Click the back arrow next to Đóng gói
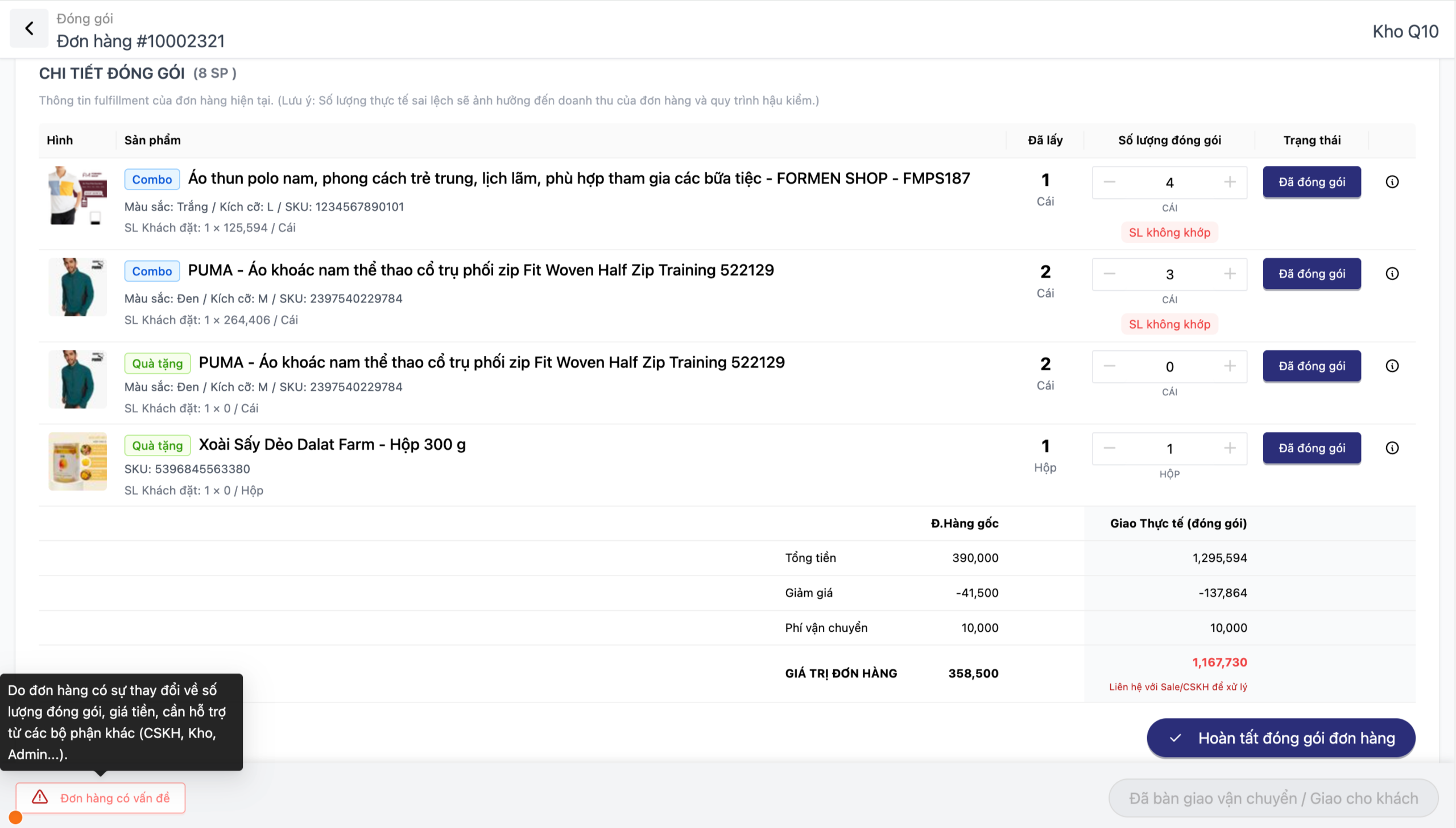This screenshot has width=1456, height=828. click(29, 28)
